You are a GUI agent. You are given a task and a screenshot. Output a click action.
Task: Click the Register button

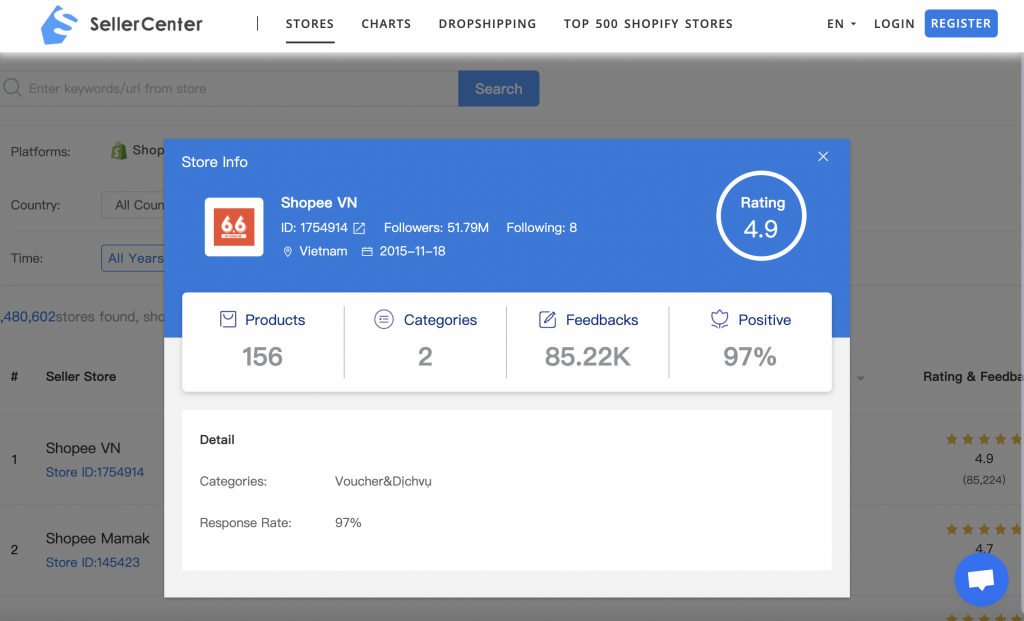(x=961, y=24)
